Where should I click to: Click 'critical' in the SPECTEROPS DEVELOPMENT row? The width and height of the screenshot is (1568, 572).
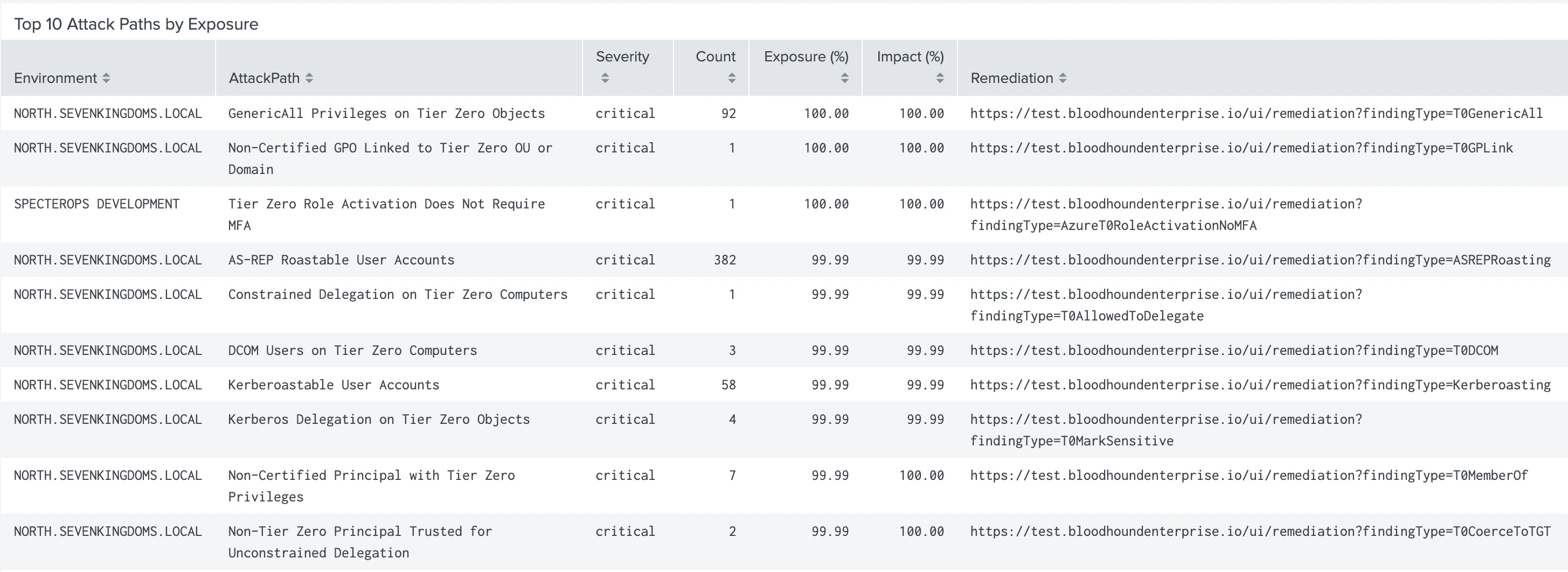click(x=625, y=204)
